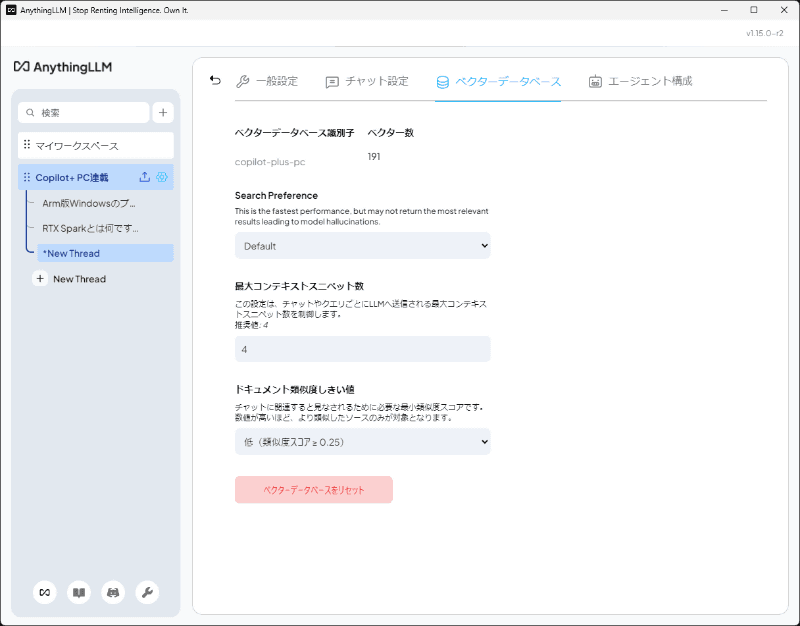This screenshot has height=626, width=800.
Task: Open documentation via the book icon
Action: tap(79, 592)
